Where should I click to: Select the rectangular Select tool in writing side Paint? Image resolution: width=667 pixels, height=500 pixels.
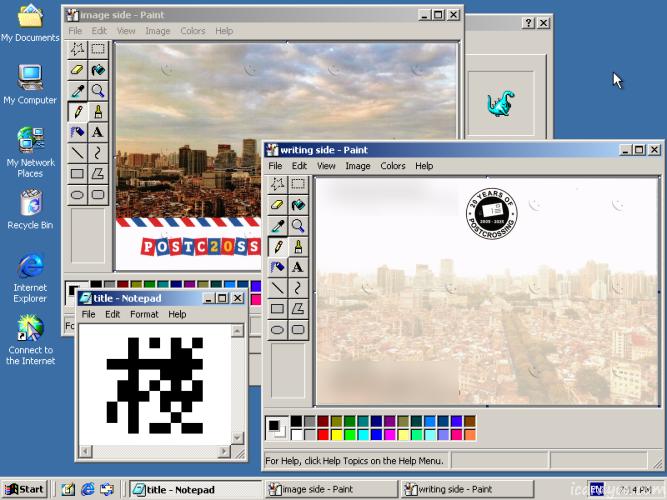click(298, 184)
